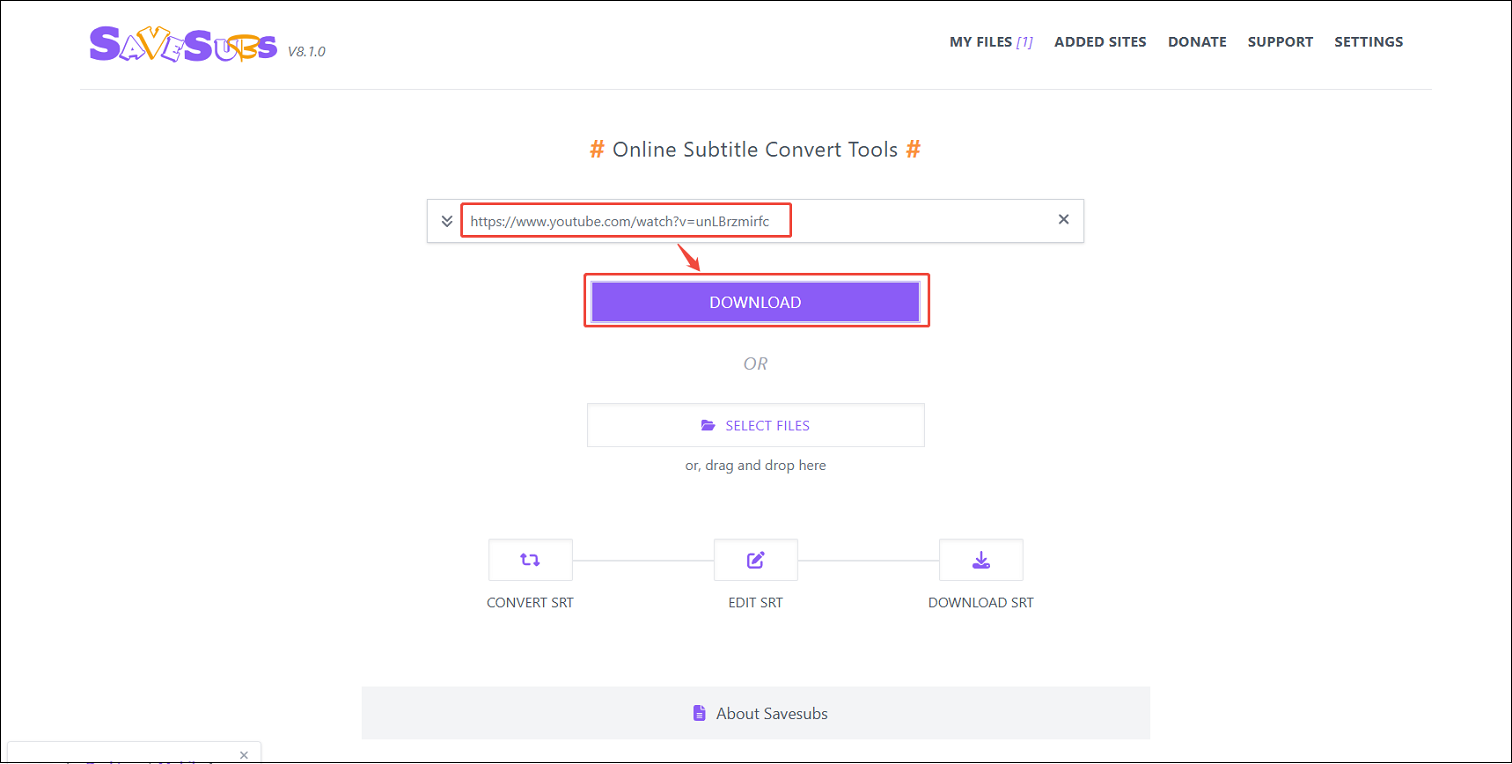Click the SUPPORT link
Viewport: 1512px width, 764px height.
tap(1280, 42)
